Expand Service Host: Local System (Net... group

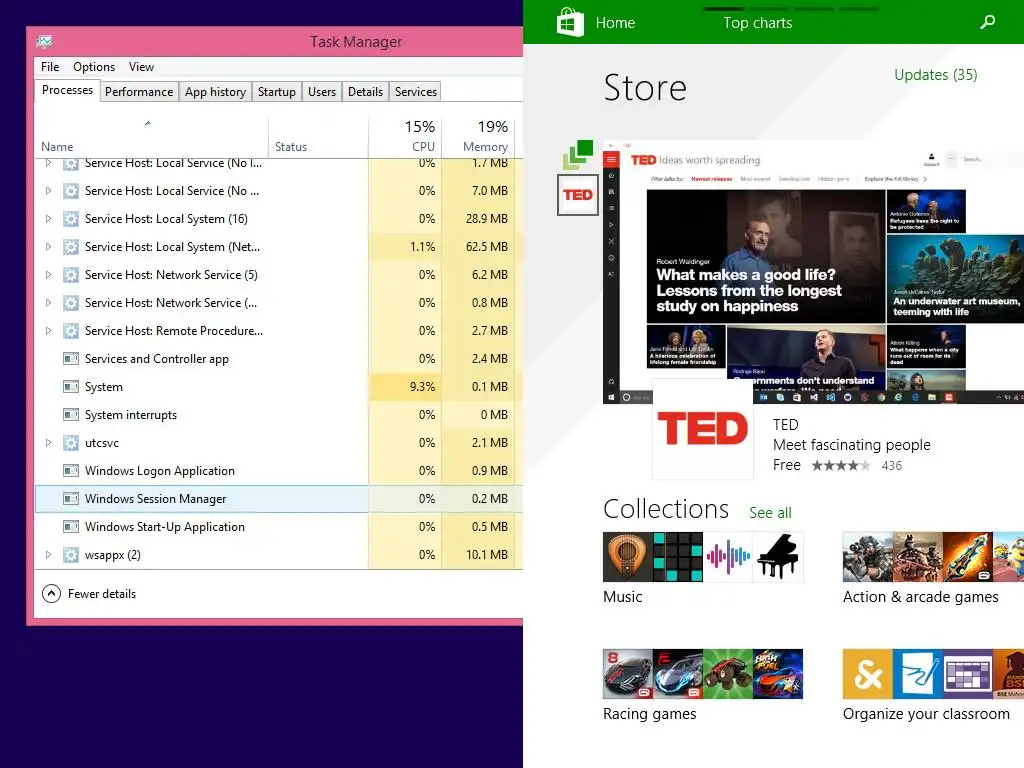tap(48, 247)
